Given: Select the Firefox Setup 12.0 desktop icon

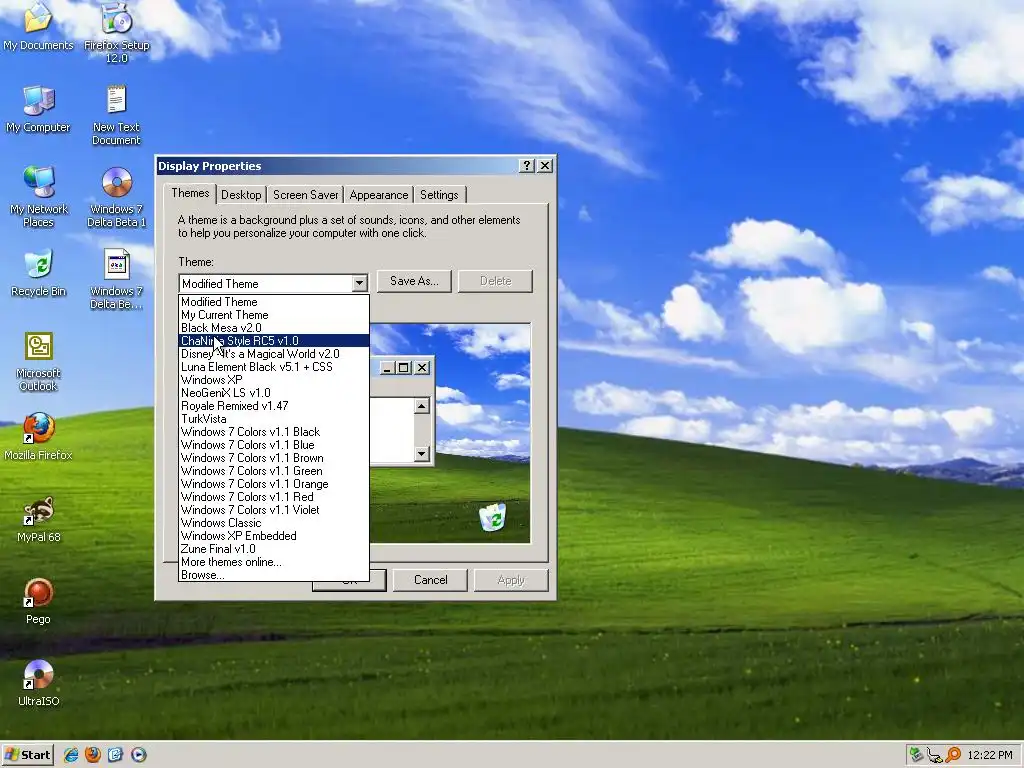Looking at the screenshot, I should 116,33.
